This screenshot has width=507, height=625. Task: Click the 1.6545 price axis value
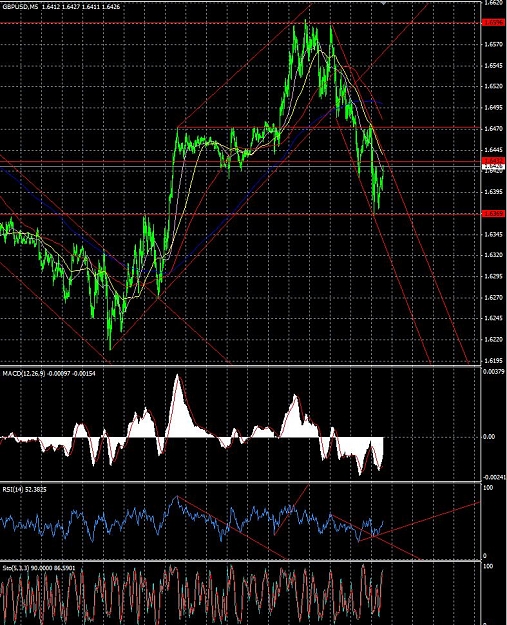point(493,65)
